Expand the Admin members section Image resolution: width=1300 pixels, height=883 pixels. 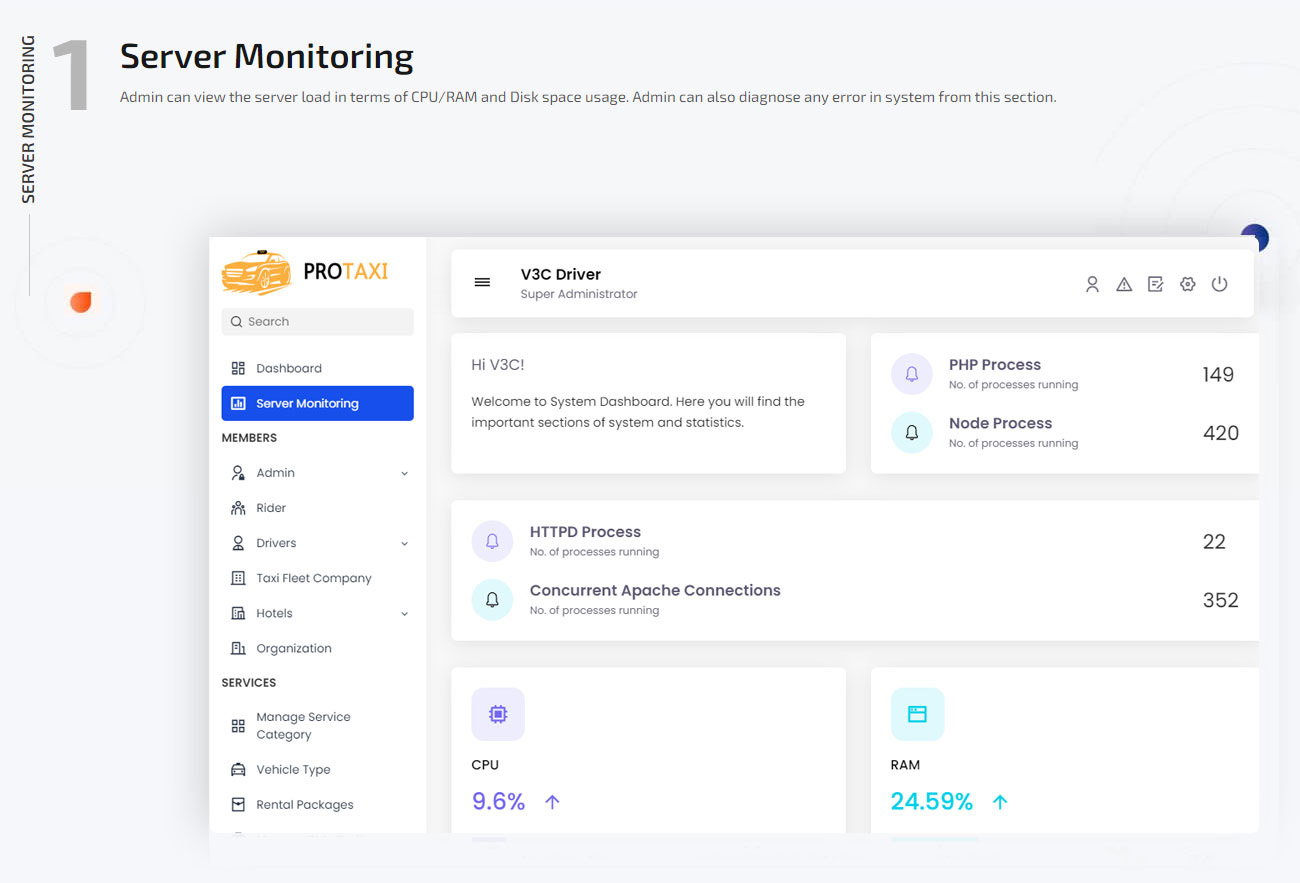(404, 472)
